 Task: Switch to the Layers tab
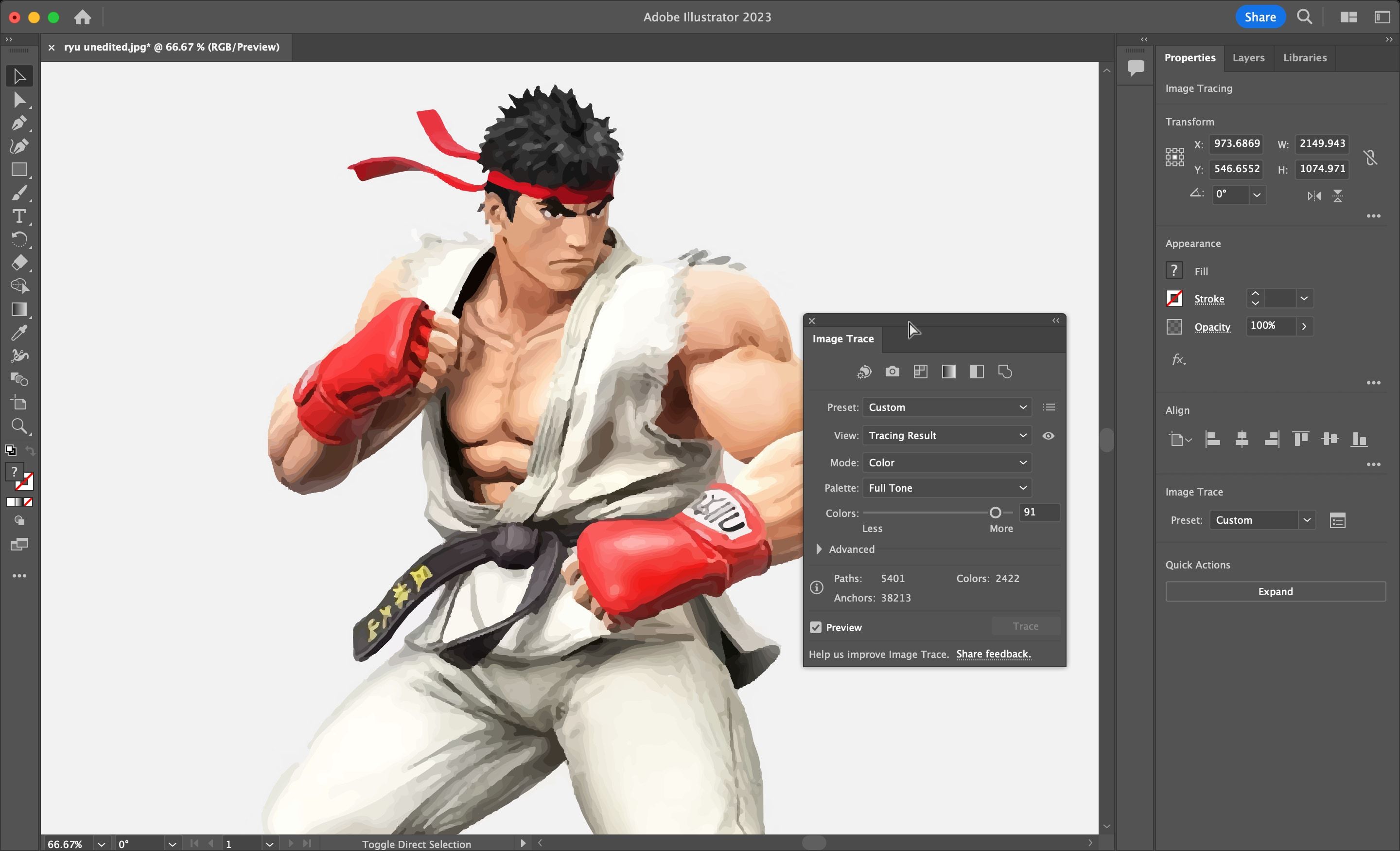point(1248,58)
